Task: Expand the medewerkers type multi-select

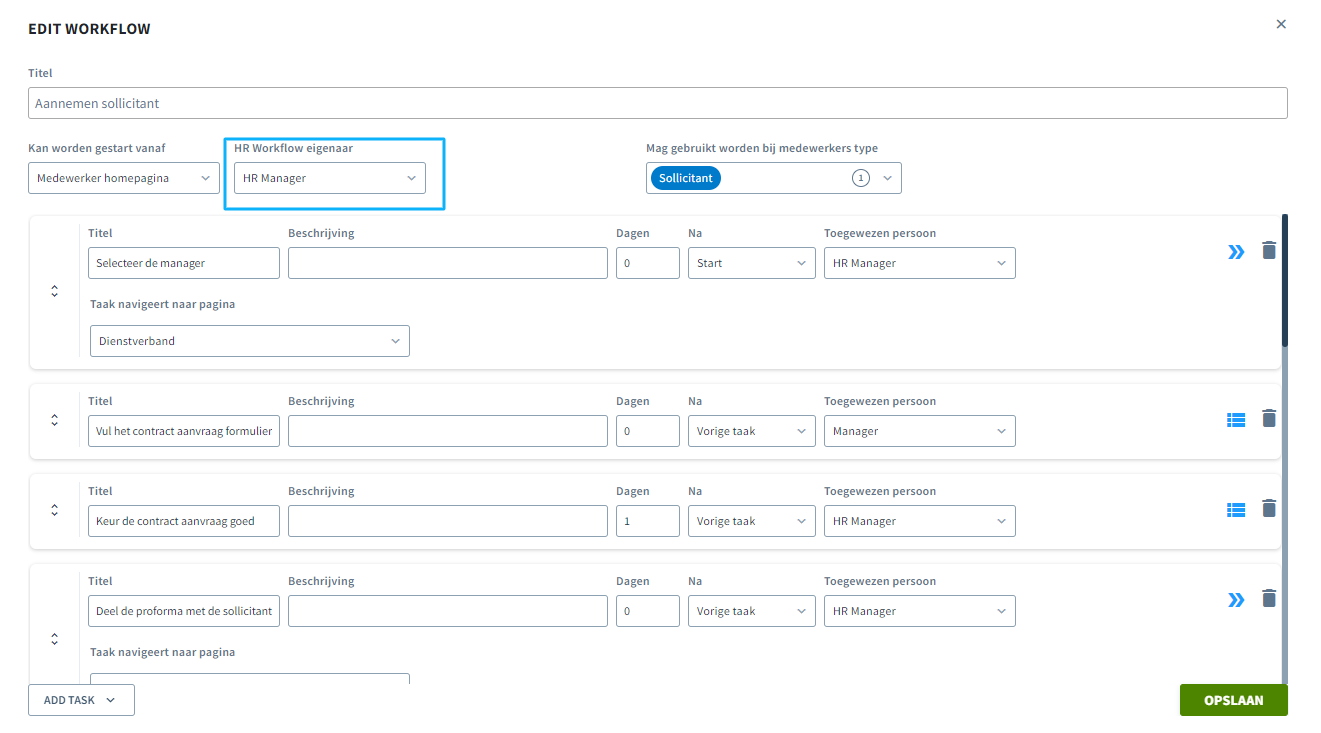Action: pos(886,178)
